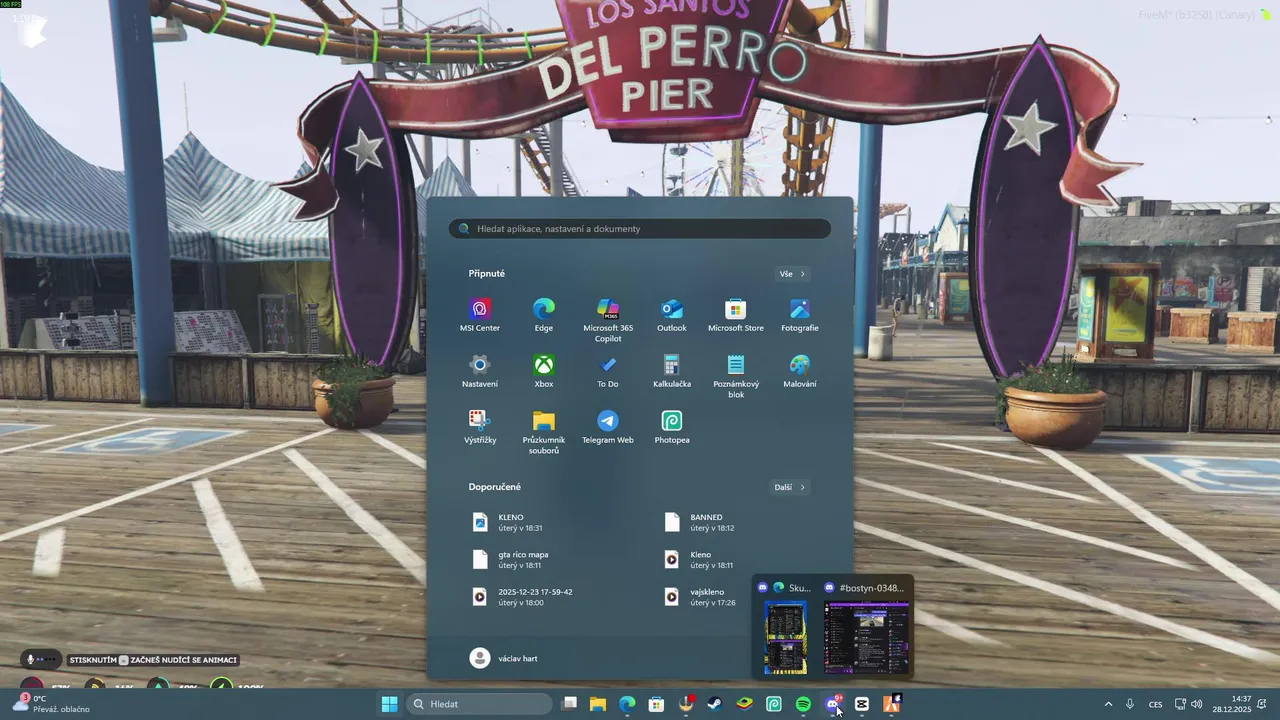Viewport: 1280px width, 720px height.
Task: Open the Výstřižky snipping tool
Action: (480, 427)
